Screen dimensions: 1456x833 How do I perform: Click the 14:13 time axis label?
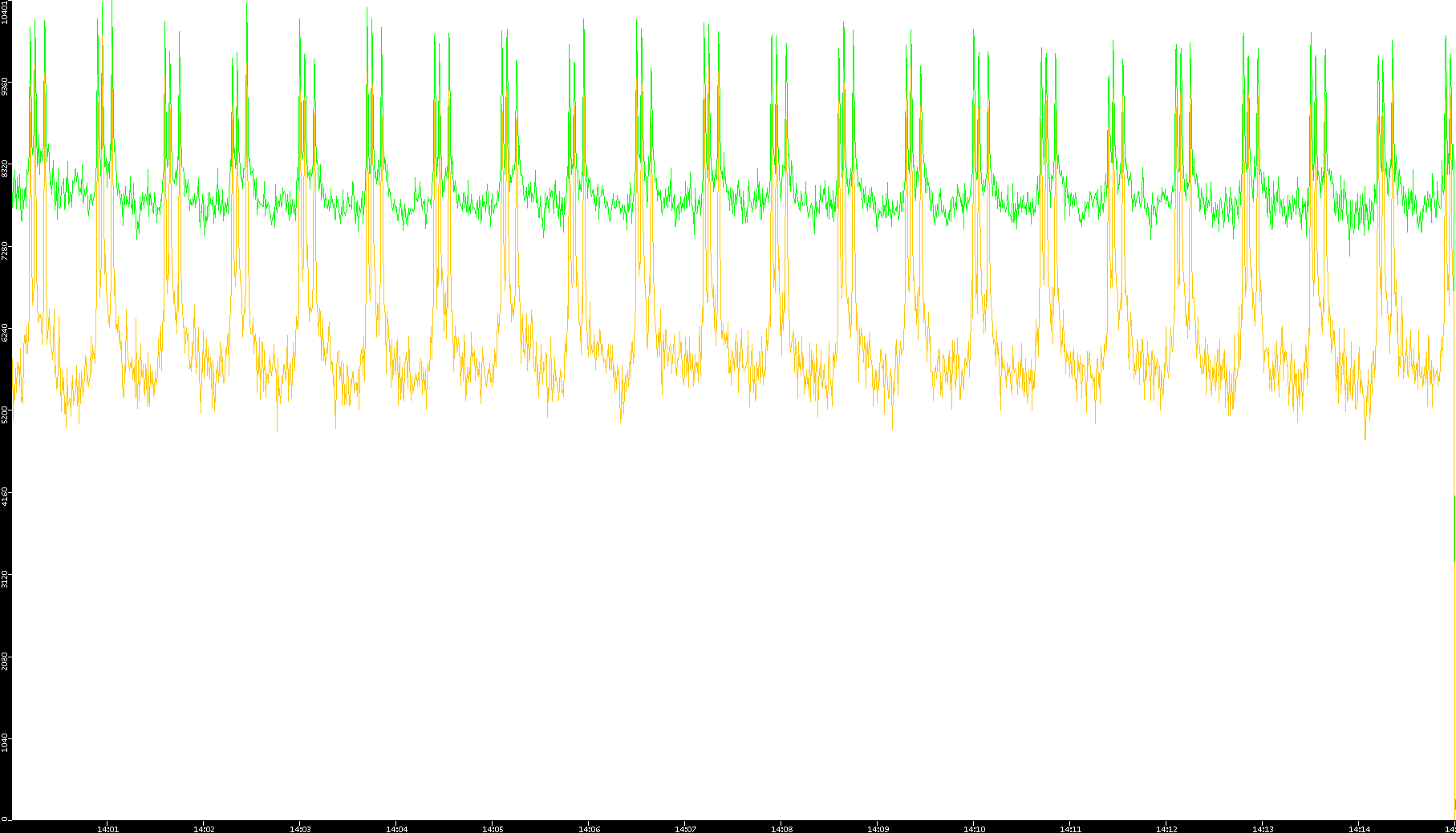pyautogui.click(x=1263, y=828)
